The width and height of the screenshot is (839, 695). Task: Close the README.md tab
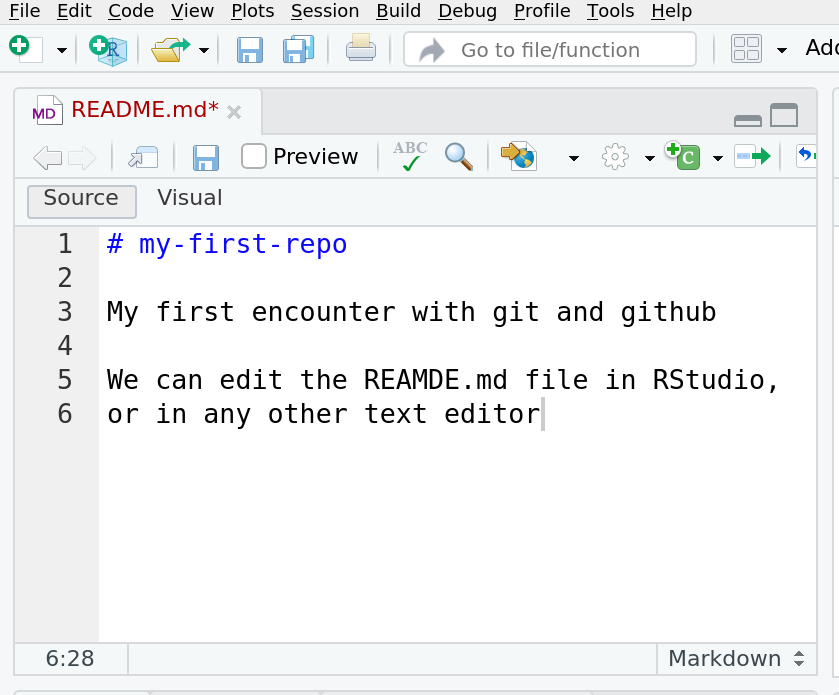tap(235, 112)
